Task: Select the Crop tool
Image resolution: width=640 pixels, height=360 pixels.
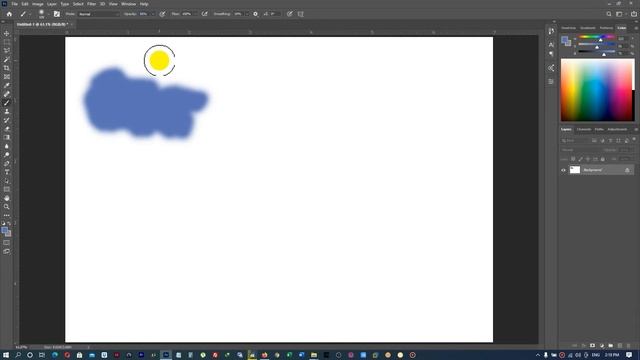Action: (7, 68)
